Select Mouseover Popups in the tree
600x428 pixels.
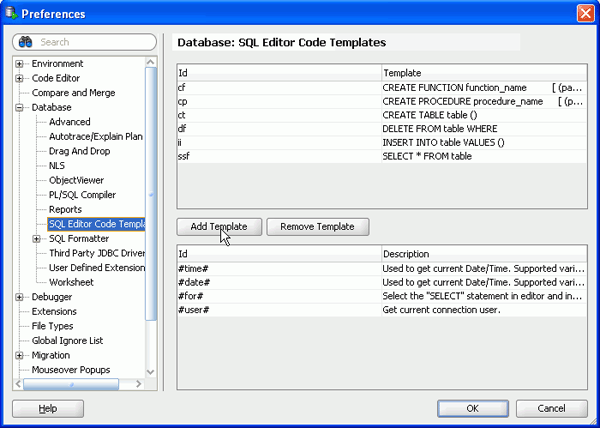[x=71, y=370]
